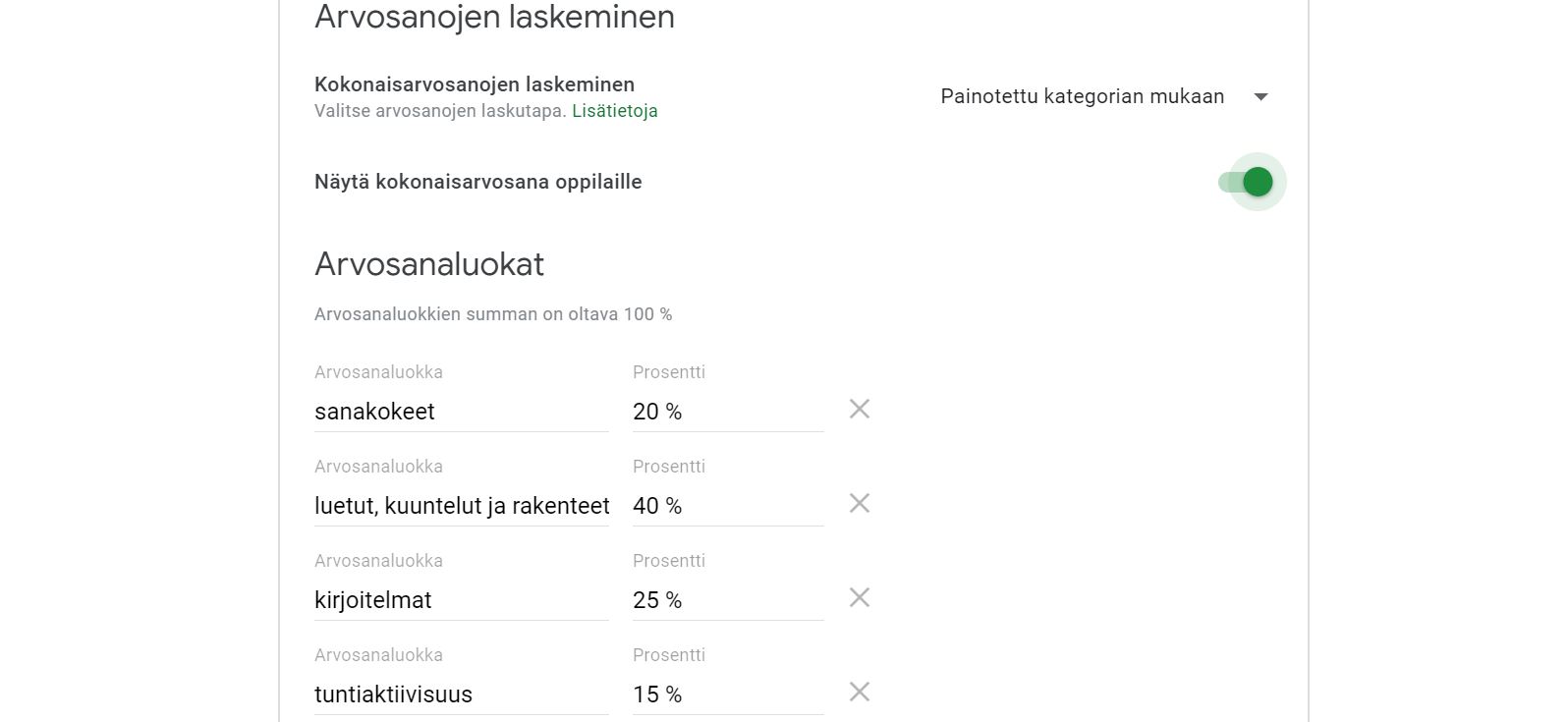
Task: Click the Arvosanojen laskeminen heading
Action: click(494, 17)
